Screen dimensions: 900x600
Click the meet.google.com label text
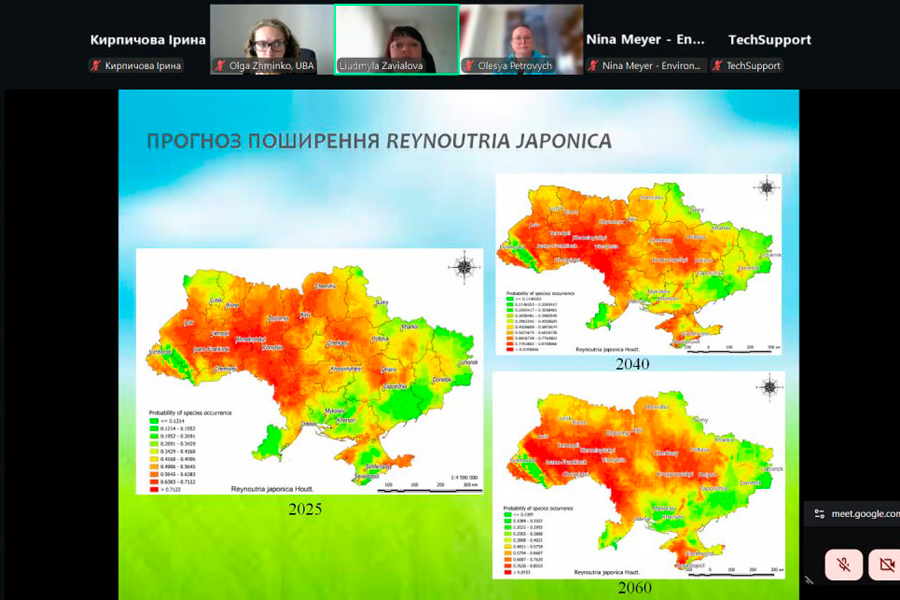(x=865, y=514)
